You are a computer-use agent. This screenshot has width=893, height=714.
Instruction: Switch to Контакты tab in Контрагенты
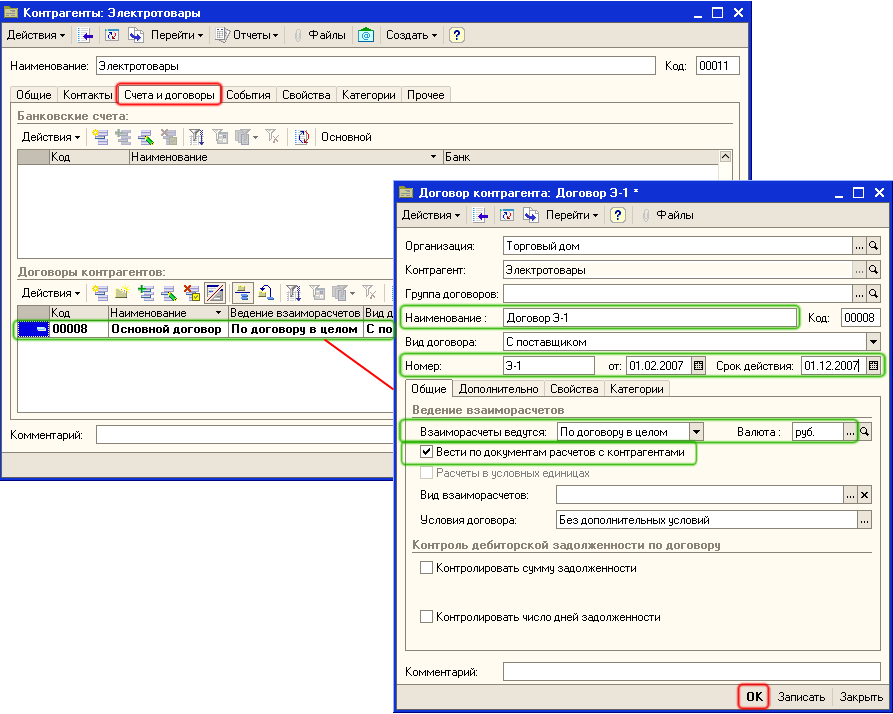pos(87,95)
